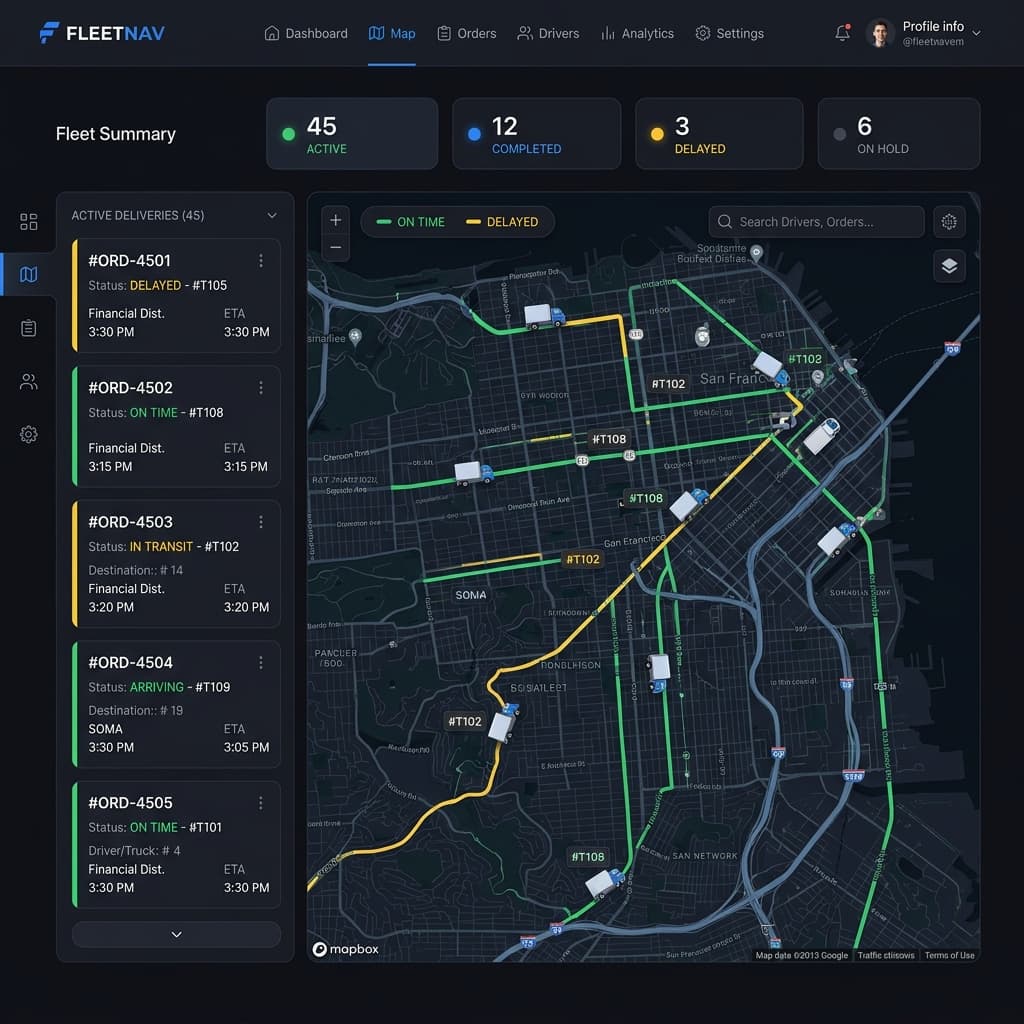1024x1024 pixels.
Task: Open options menu for #ORD-4501
Action: 261,261
